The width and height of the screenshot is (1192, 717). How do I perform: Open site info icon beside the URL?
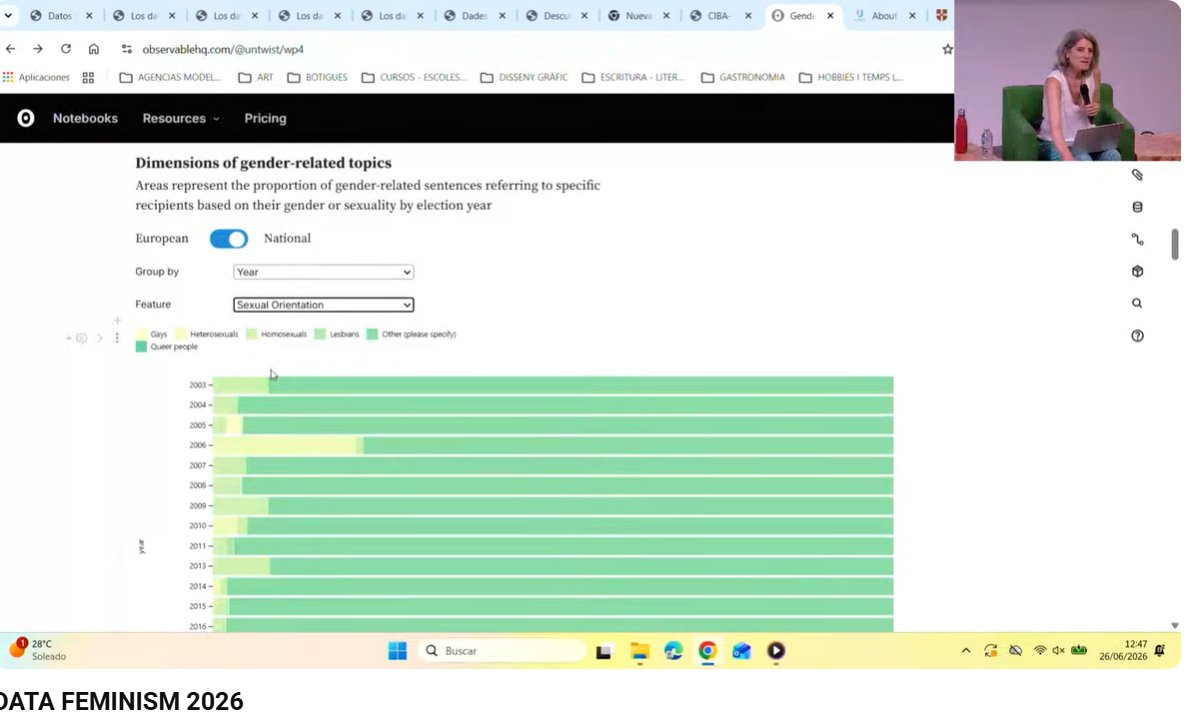pos(127,49)
